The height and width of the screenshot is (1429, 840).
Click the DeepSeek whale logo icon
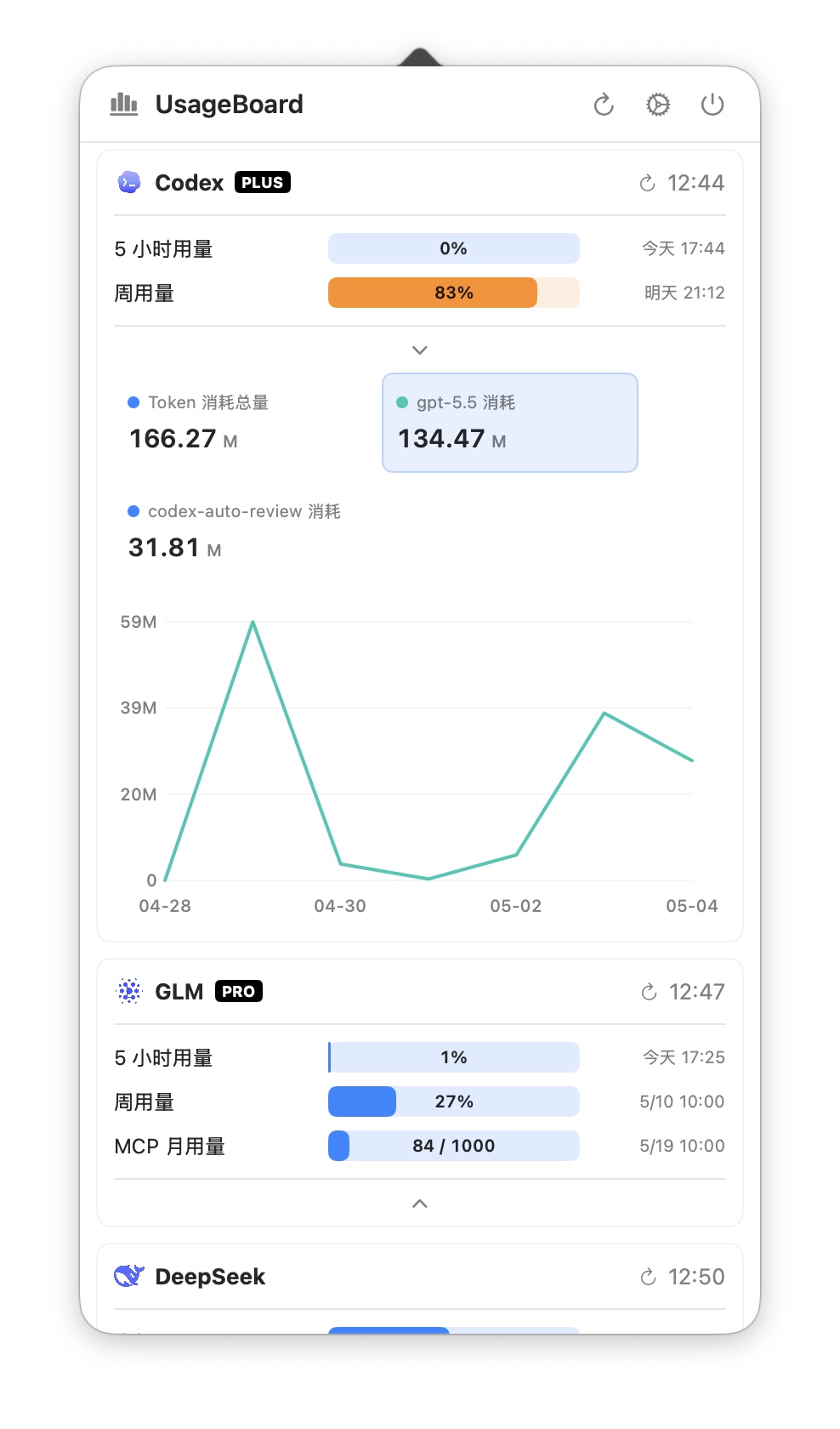coord(129,1276)
